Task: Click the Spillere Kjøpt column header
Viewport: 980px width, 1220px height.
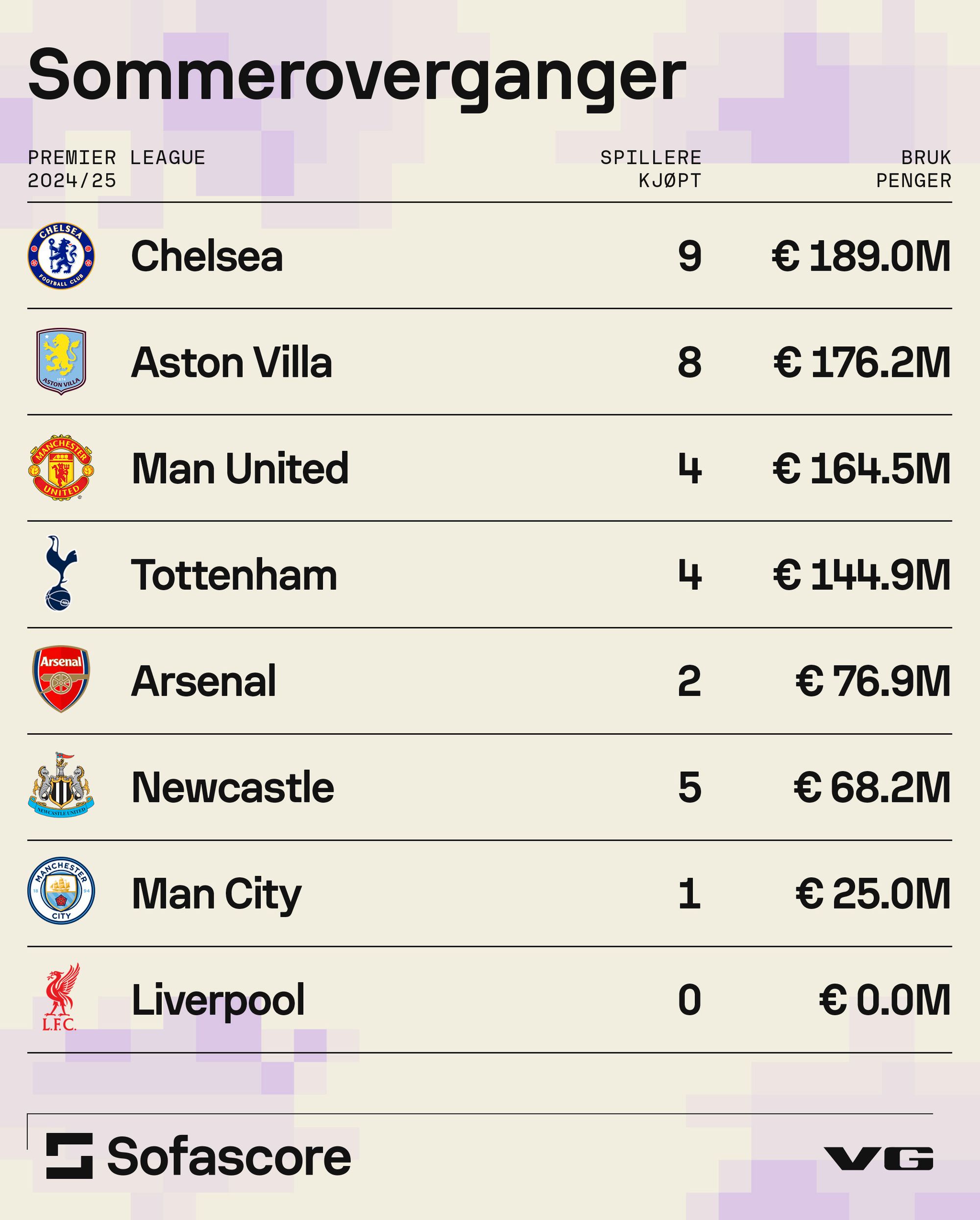Action: 651,169
